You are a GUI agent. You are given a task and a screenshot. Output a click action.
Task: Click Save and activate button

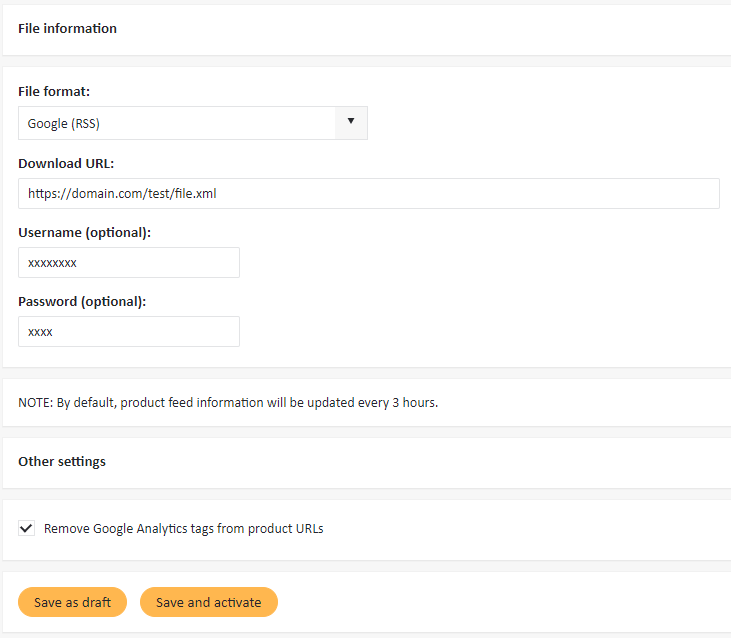coord(209,602)
